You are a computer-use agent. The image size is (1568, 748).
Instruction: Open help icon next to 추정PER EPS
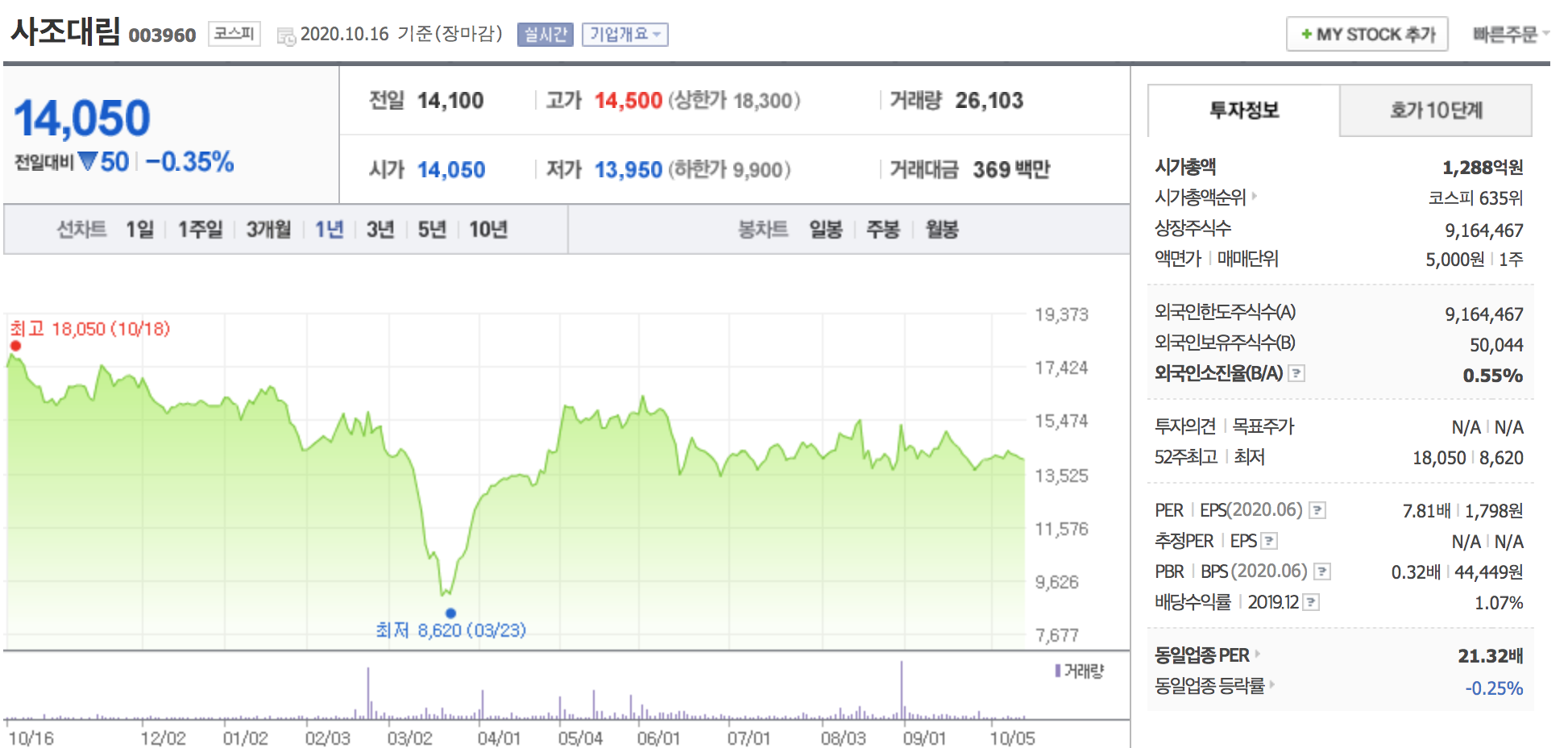point(1269,541)
